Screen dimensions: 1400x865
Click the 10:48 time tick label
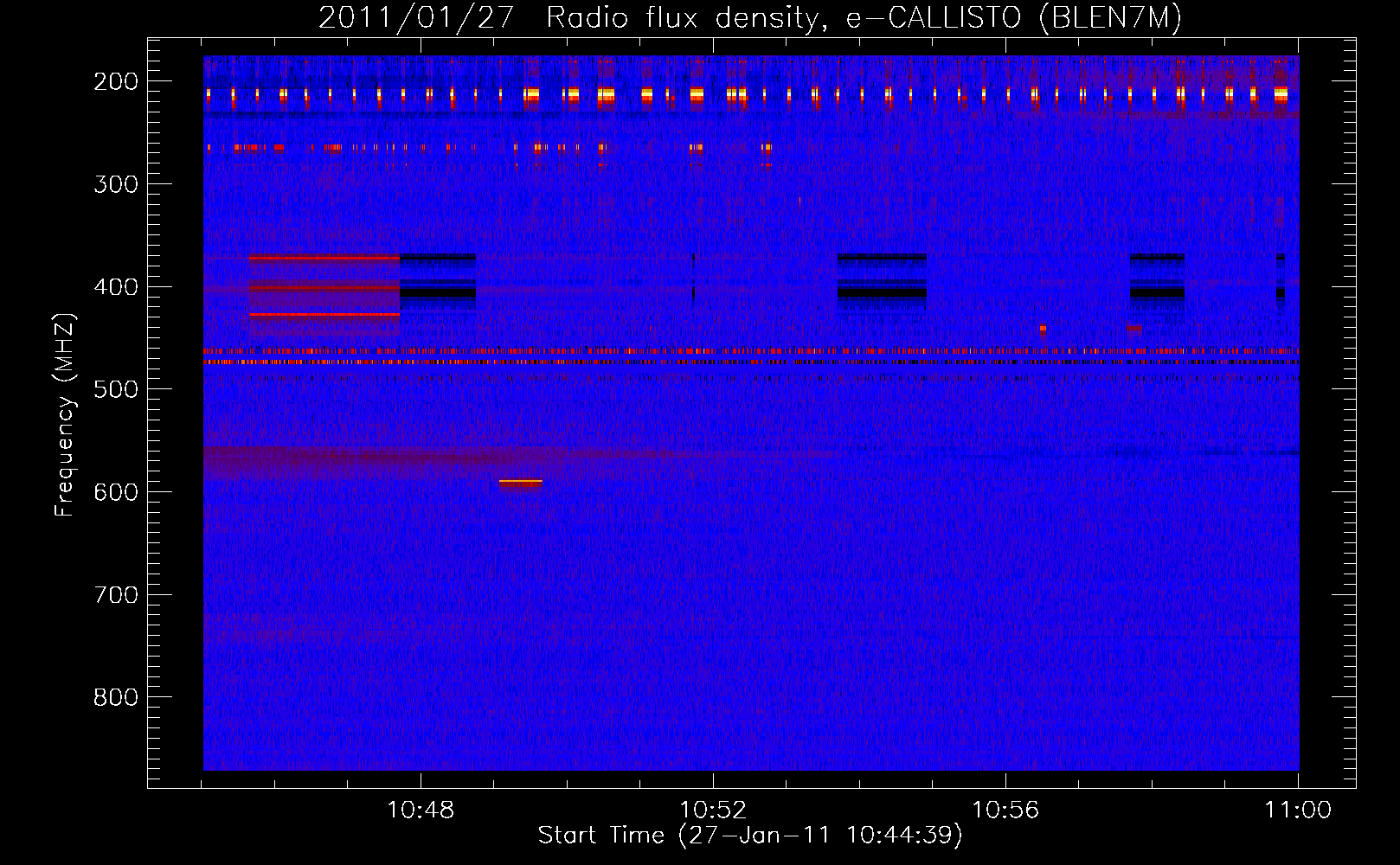[421, 811]
